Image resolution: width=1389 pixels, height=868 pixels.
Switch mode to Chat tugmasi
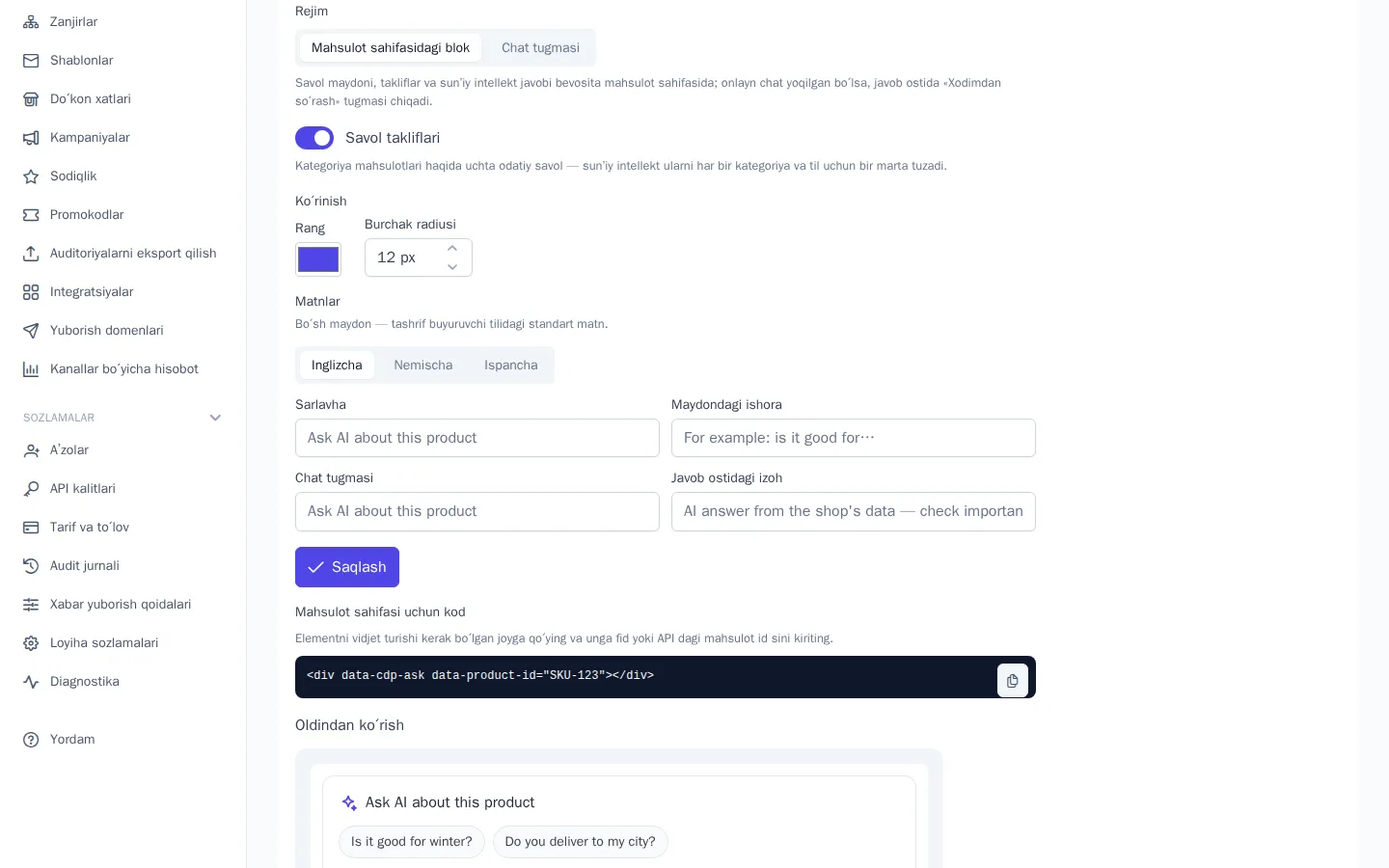point(540,47)
